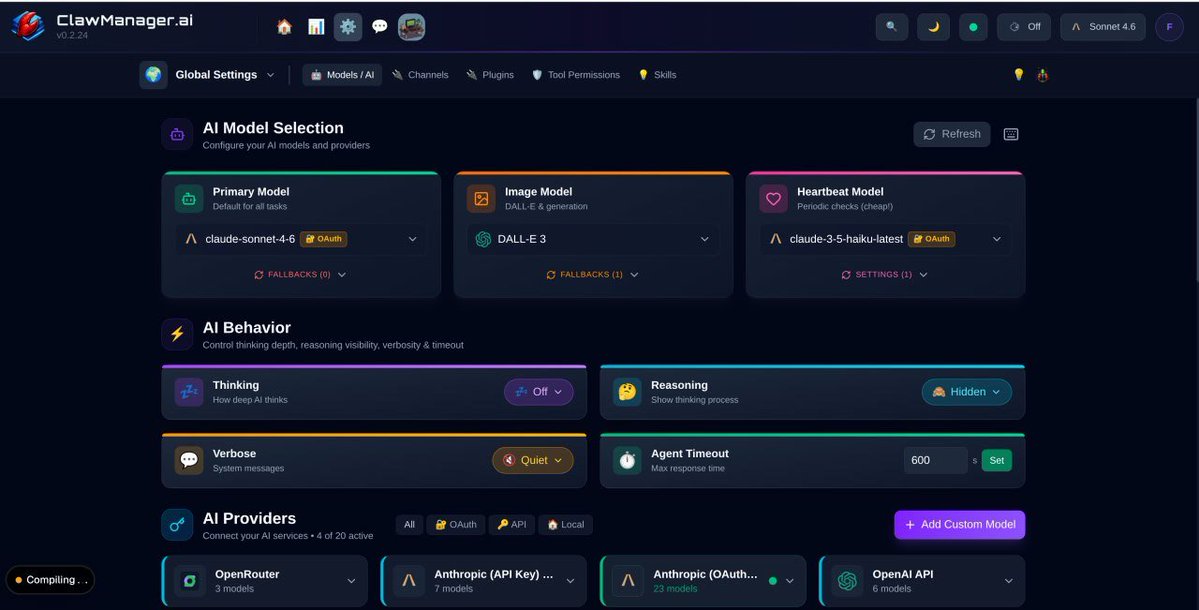The image size is (1199, 610).
Task: Switch to the Channels tab
Action: 420,74
